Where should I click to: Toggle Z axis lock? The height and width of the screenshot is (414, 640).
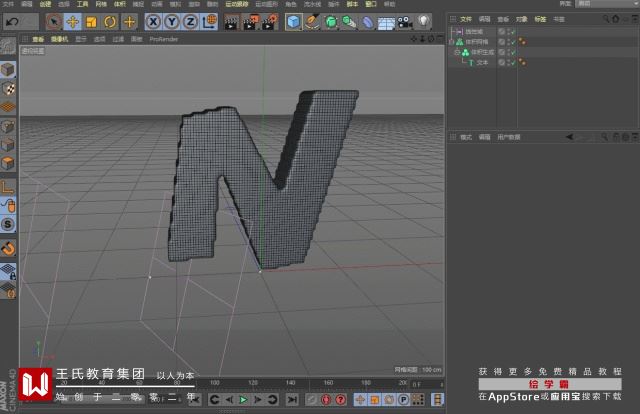click(190, 22)
